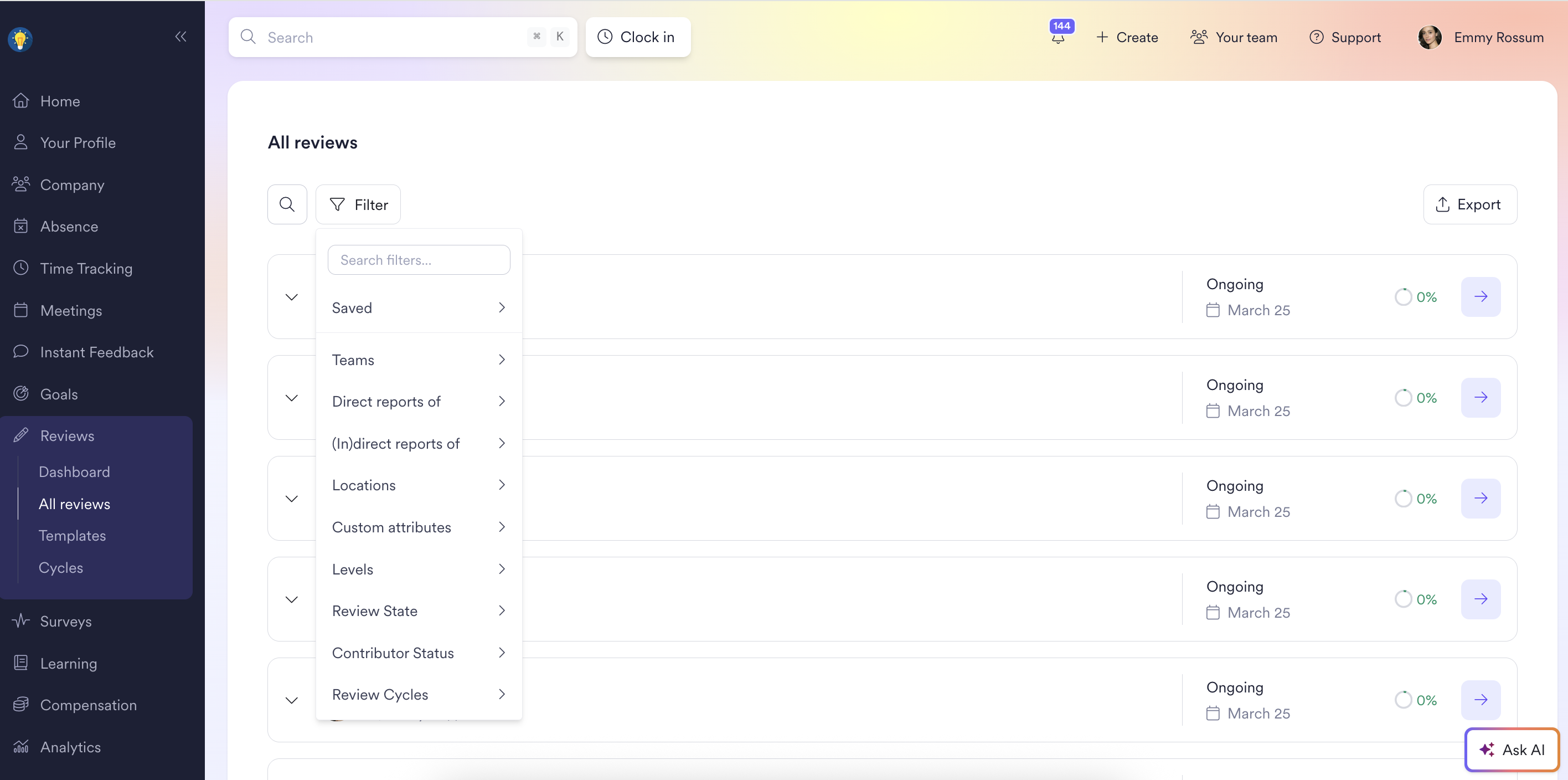
Task: Open the Saved filters submenu
Action: coord(418,307)
